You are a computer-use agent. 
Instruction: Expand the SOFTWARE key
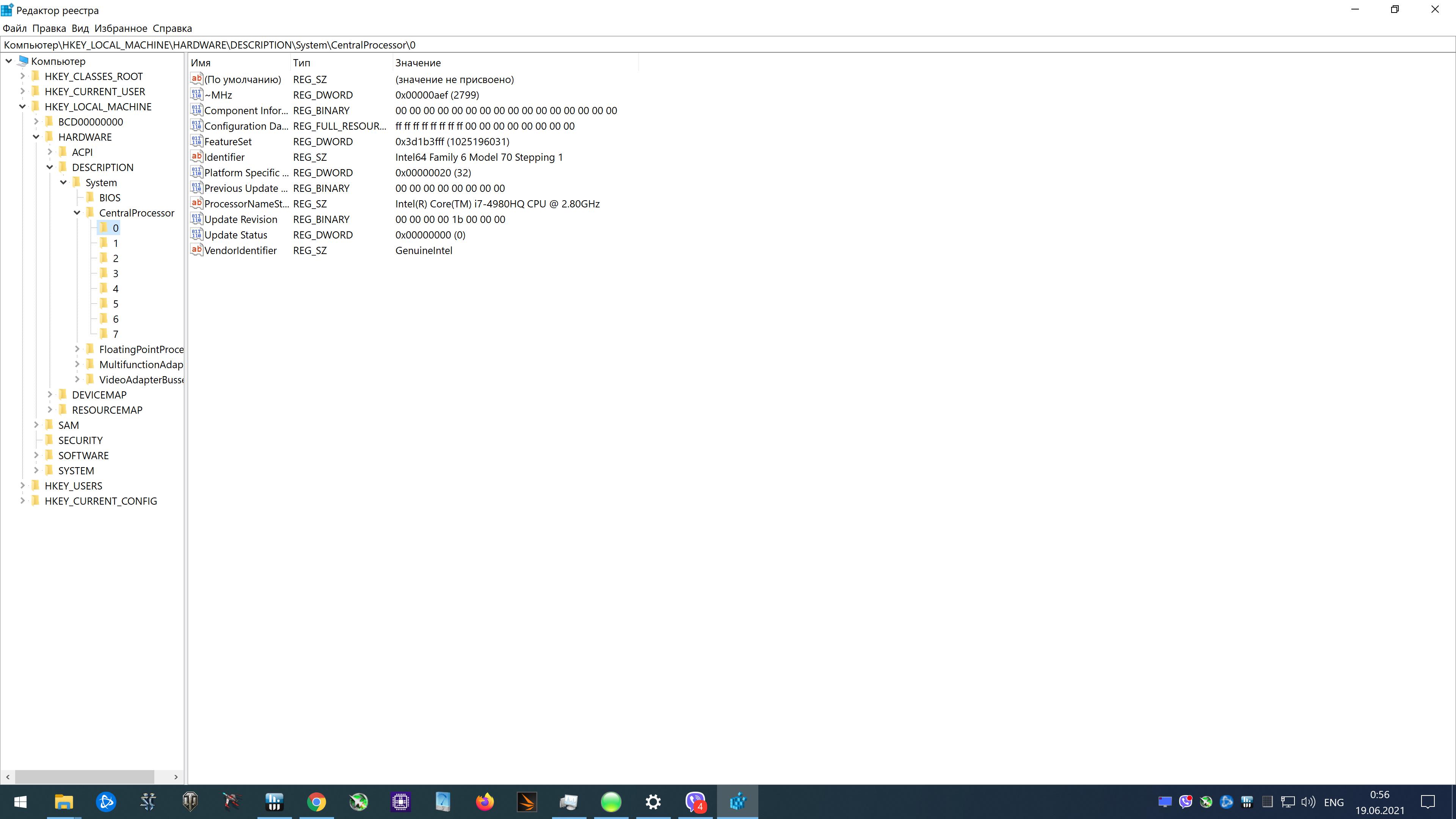pyautogui.click(x=36, y=455)
